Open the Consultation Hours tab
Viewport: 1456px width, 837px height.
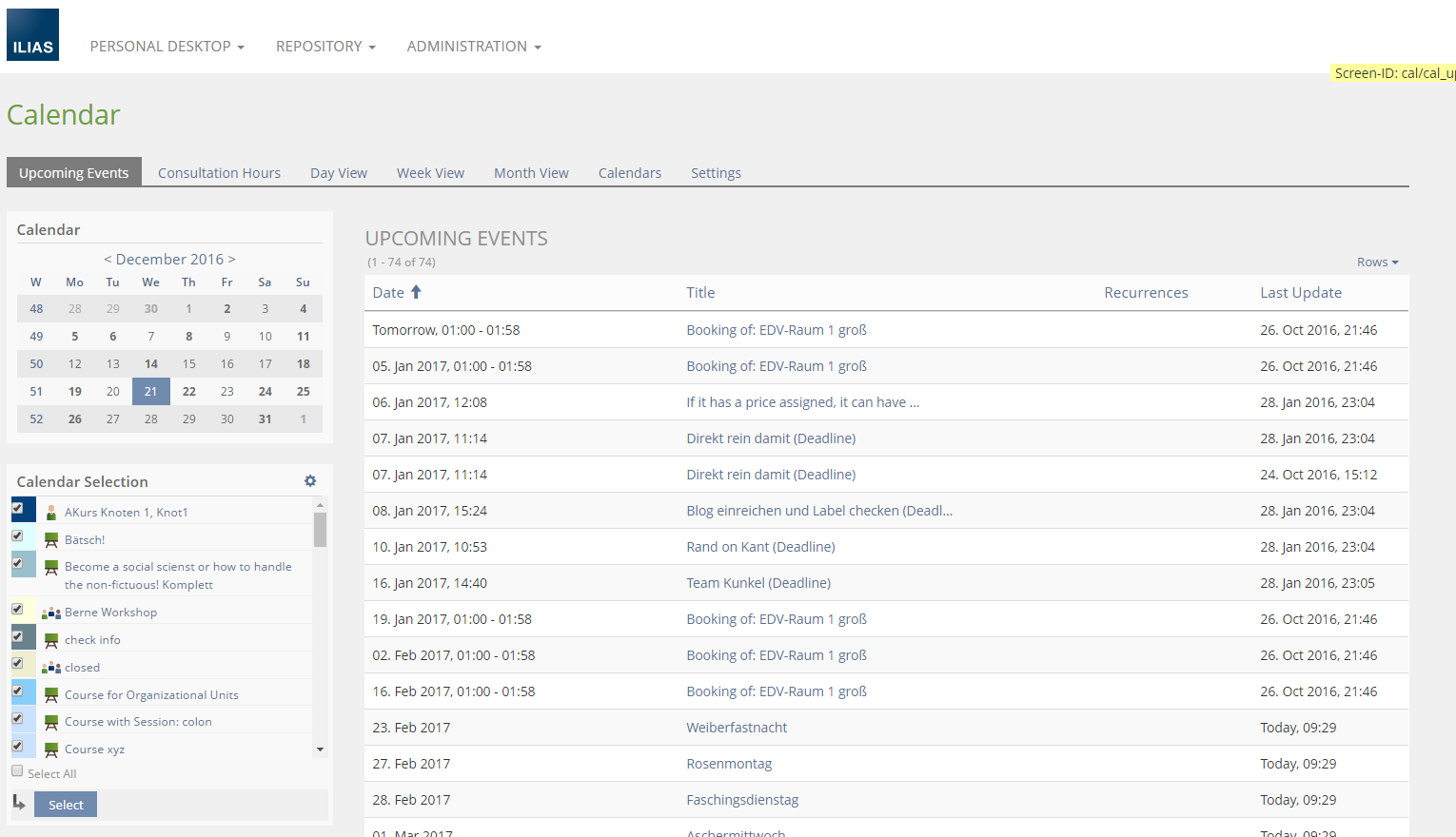coord(219,173)
